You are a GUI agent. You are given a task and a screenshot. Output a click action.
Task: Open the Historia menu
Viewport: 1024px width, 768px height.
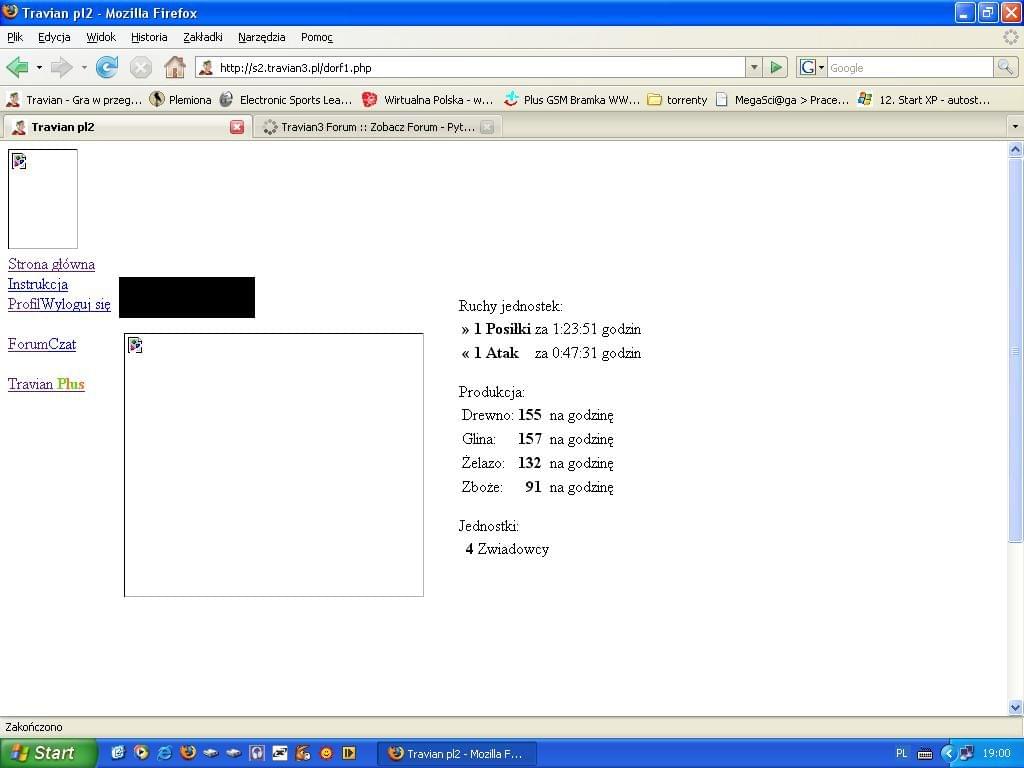pos(149,37)
